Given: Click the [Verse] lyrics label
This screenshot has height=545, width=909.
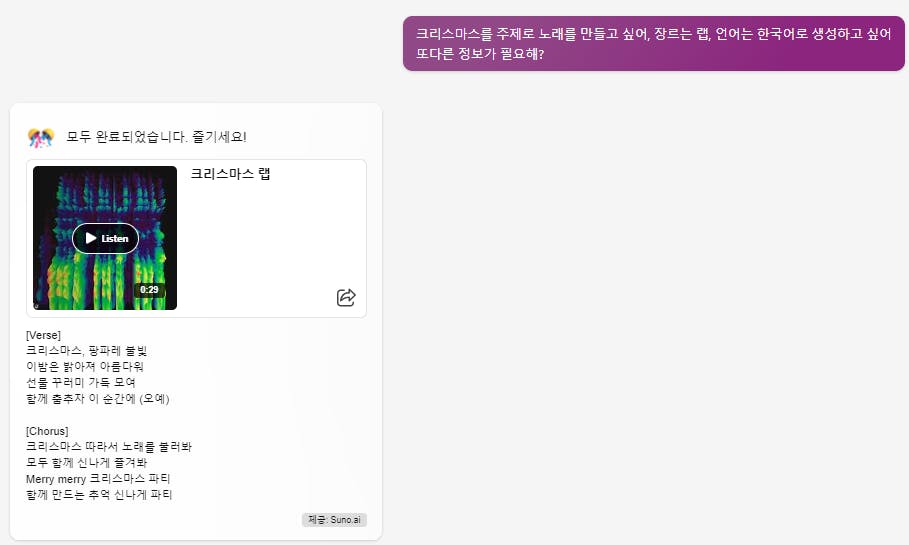Looking at the screenshot, I should pos(43,335).
